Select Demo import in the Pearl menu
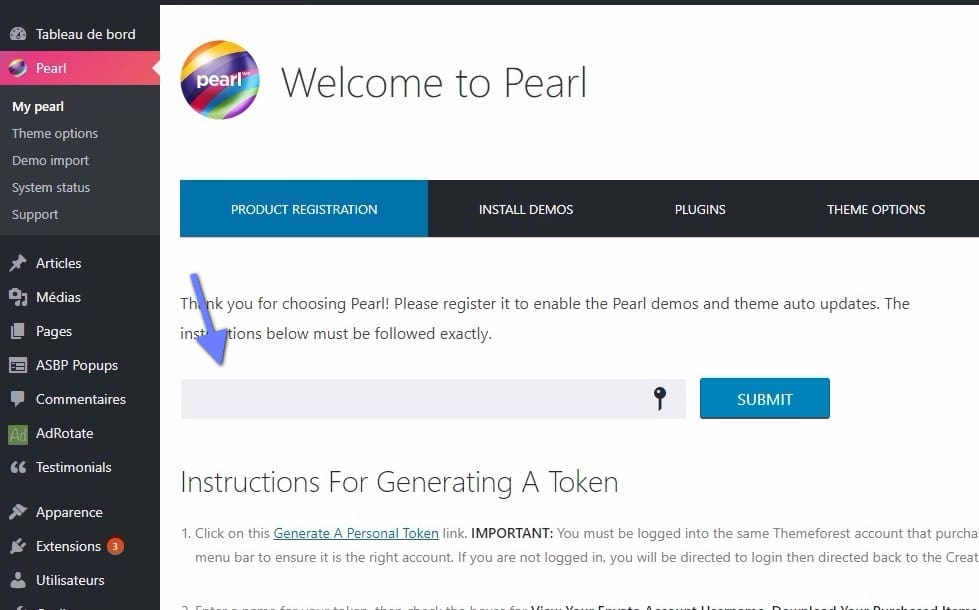 pos(51,160)
